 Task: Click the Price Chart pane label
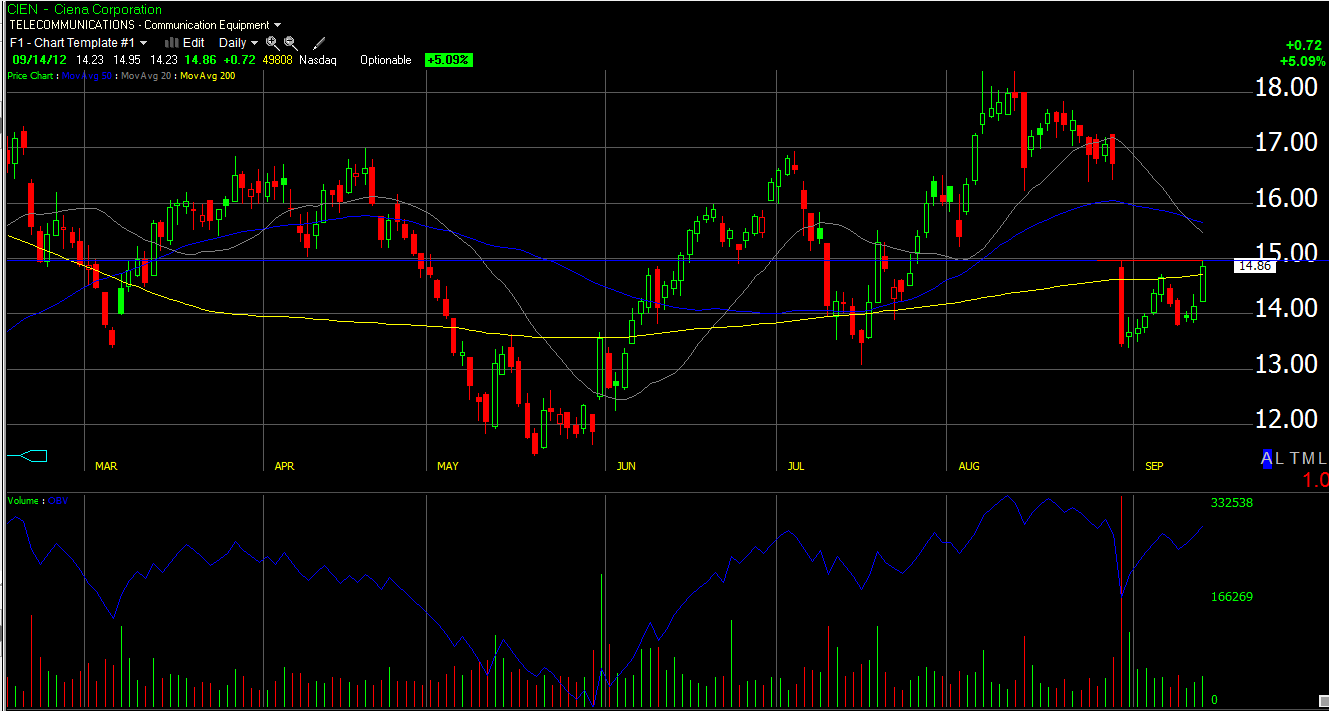[x=29, y=76]
